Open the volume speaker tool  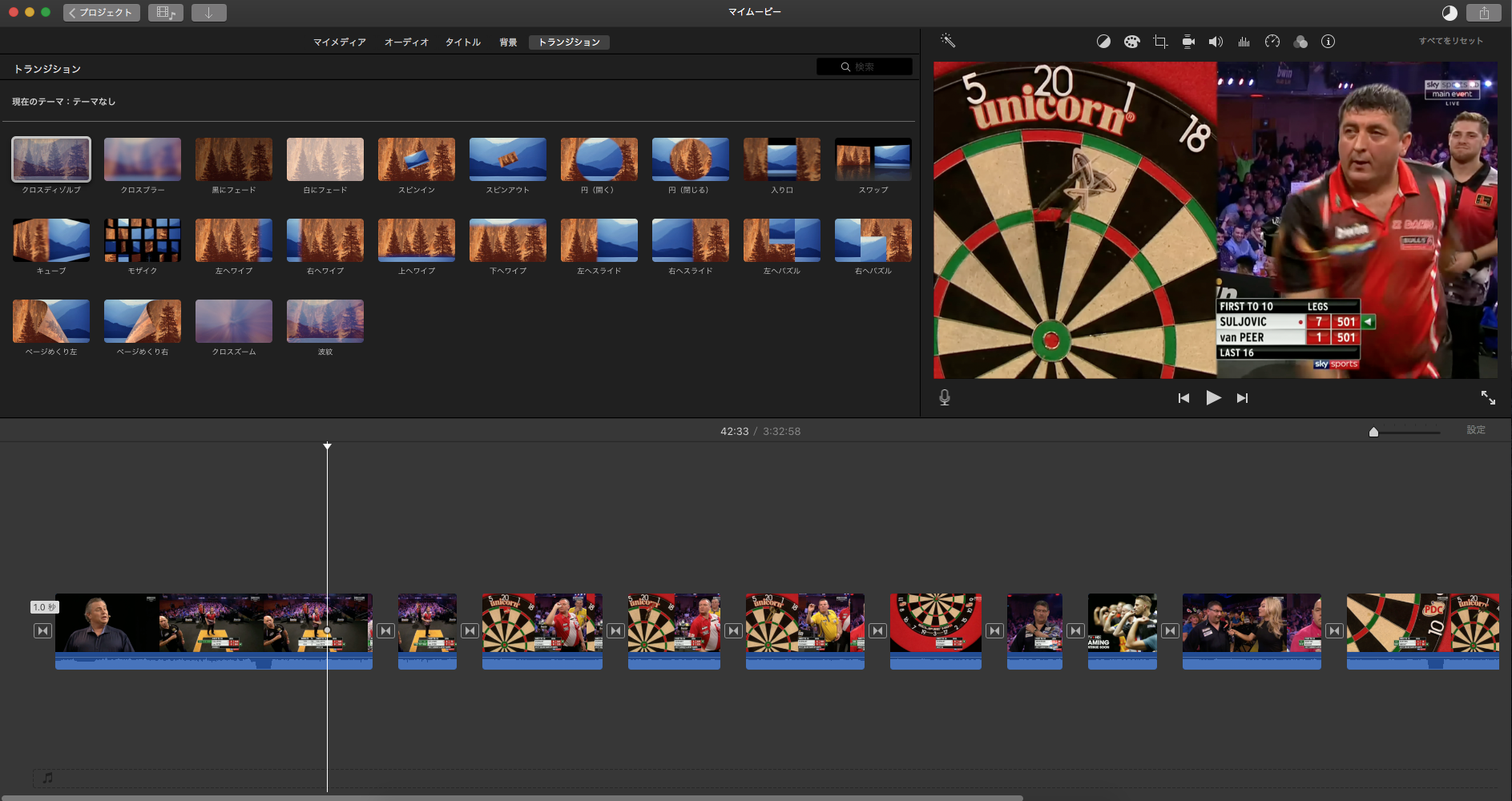point(1216,42)
